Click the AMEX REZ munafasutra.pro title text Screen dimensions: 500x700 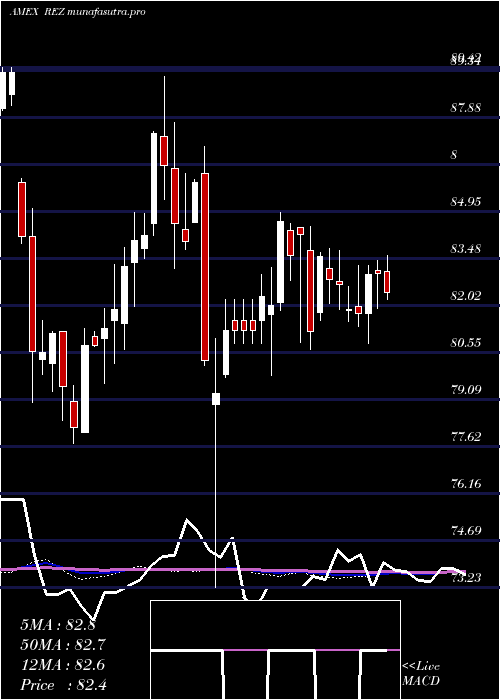pos(77,12)
